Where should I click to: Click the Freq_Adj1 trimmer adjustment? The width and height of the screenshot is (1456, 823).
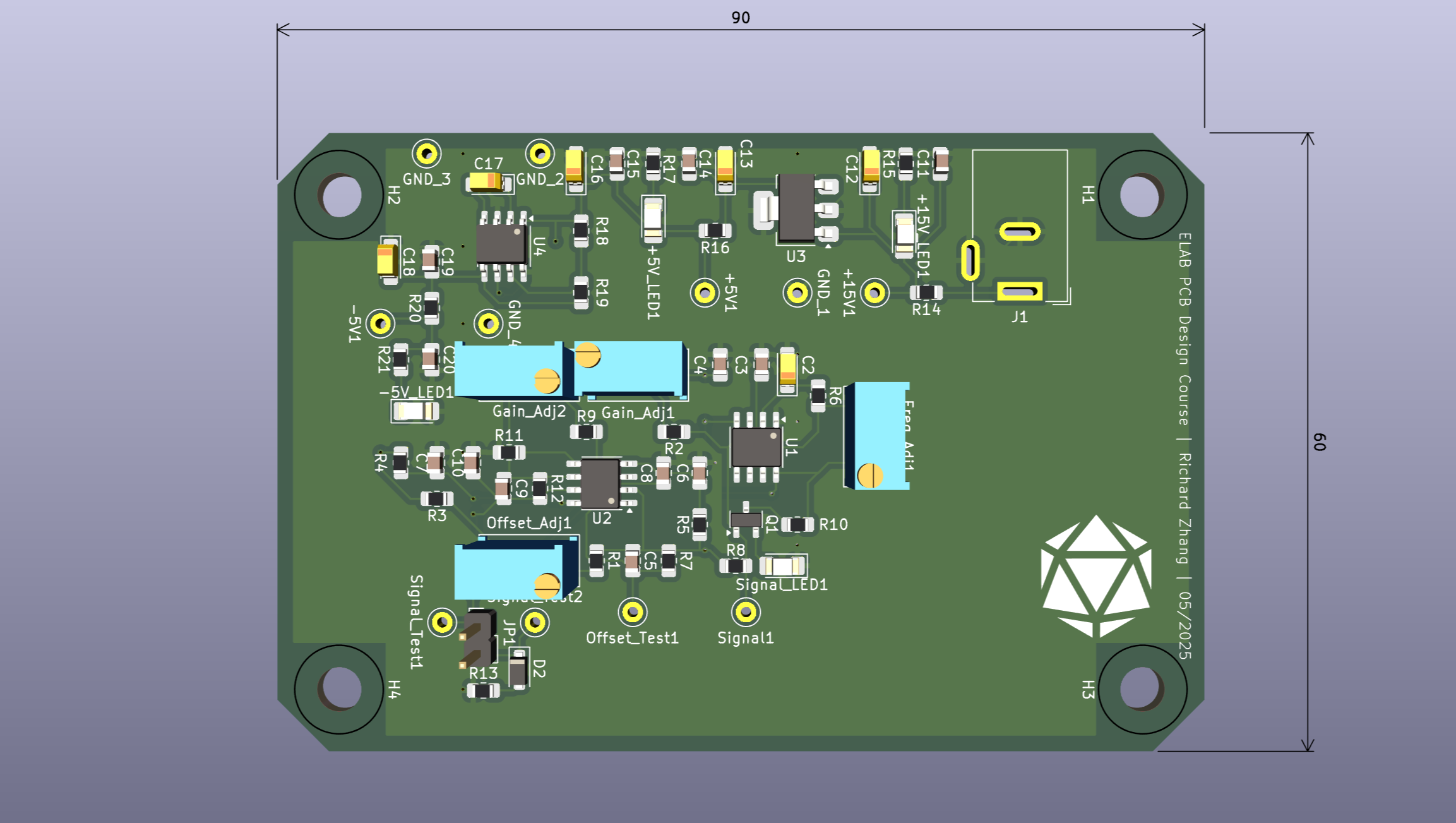[869, 477]
